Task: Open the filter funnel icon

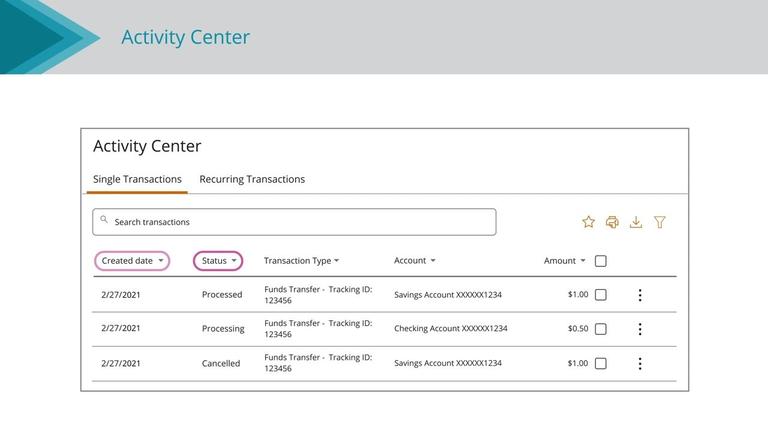Action: coord(660,222)
